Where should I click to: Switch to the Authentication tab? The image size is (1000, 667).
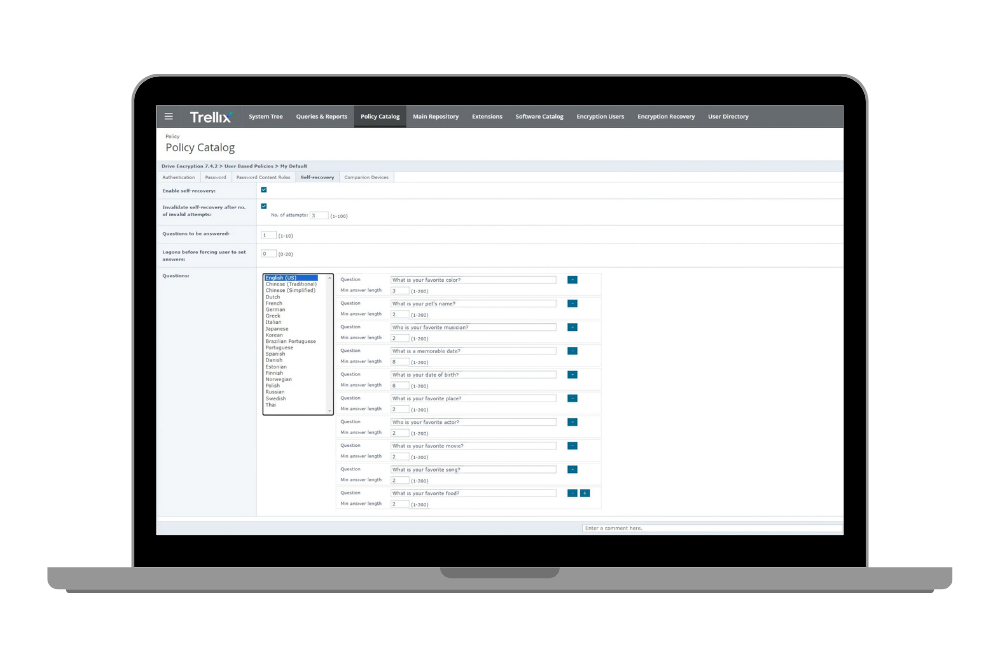(179, 177)
